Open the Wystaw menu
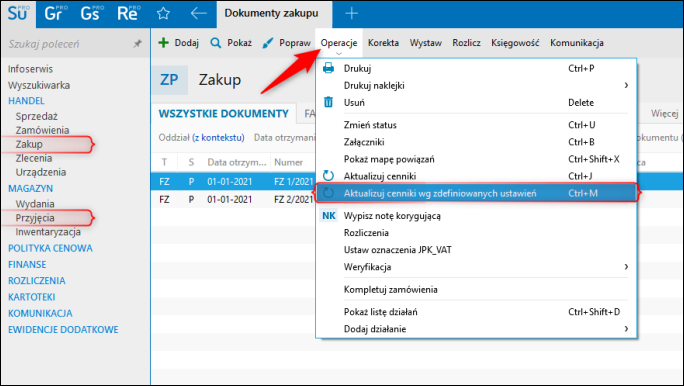 [426, 43]
